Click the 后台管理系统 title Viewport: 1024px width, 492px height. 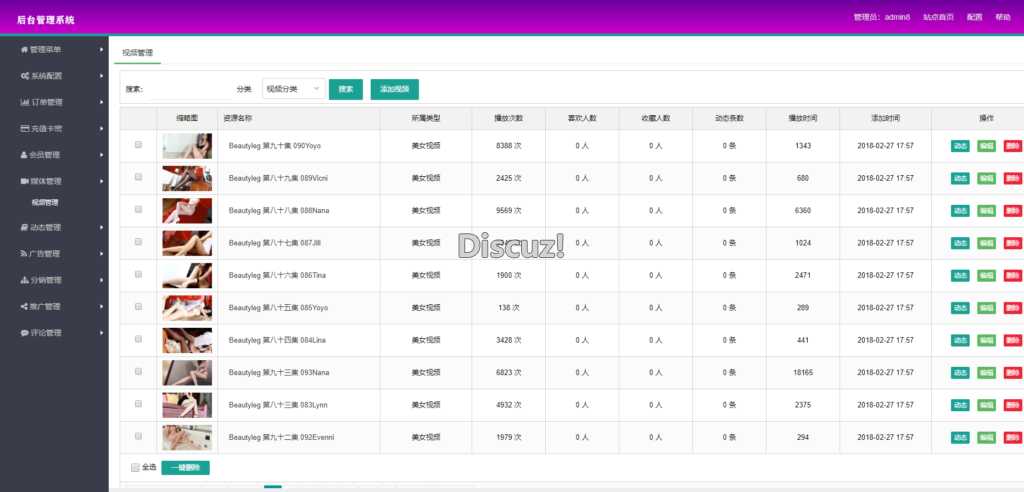[x=46, y=20]
